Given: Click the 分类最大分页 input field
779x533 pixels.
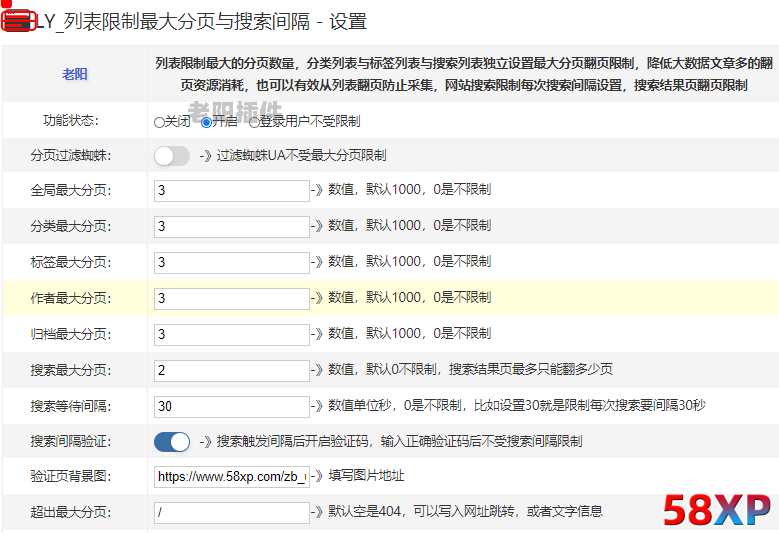Looking at the screenshot, I should [x=232, y=227].
